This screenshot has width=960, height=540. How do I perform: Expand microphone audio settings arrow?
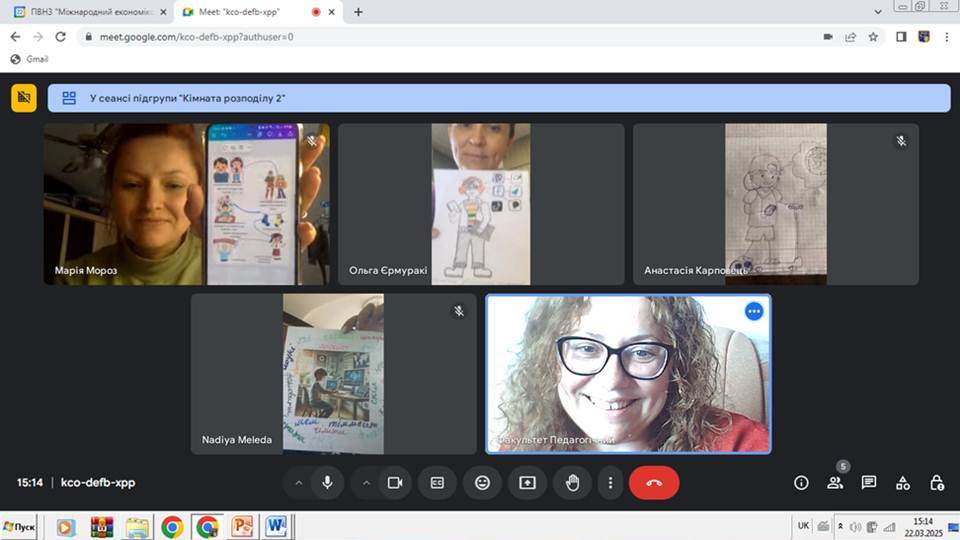coord(299,482)
